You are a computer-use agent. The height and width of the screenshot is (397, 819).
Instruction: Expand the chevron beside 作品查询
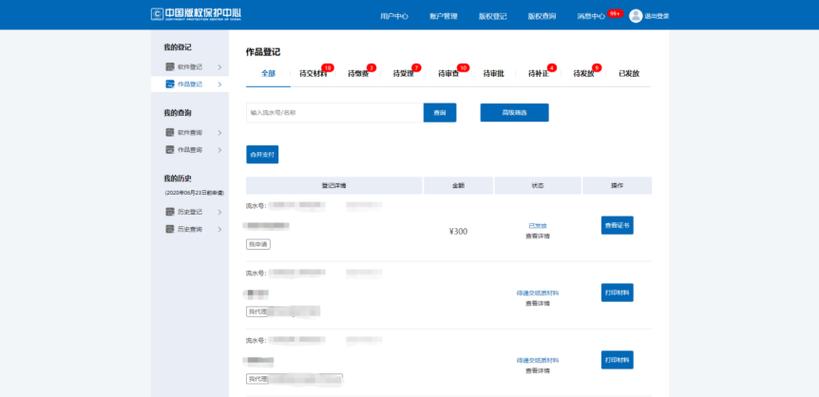[x=219, y=150]
